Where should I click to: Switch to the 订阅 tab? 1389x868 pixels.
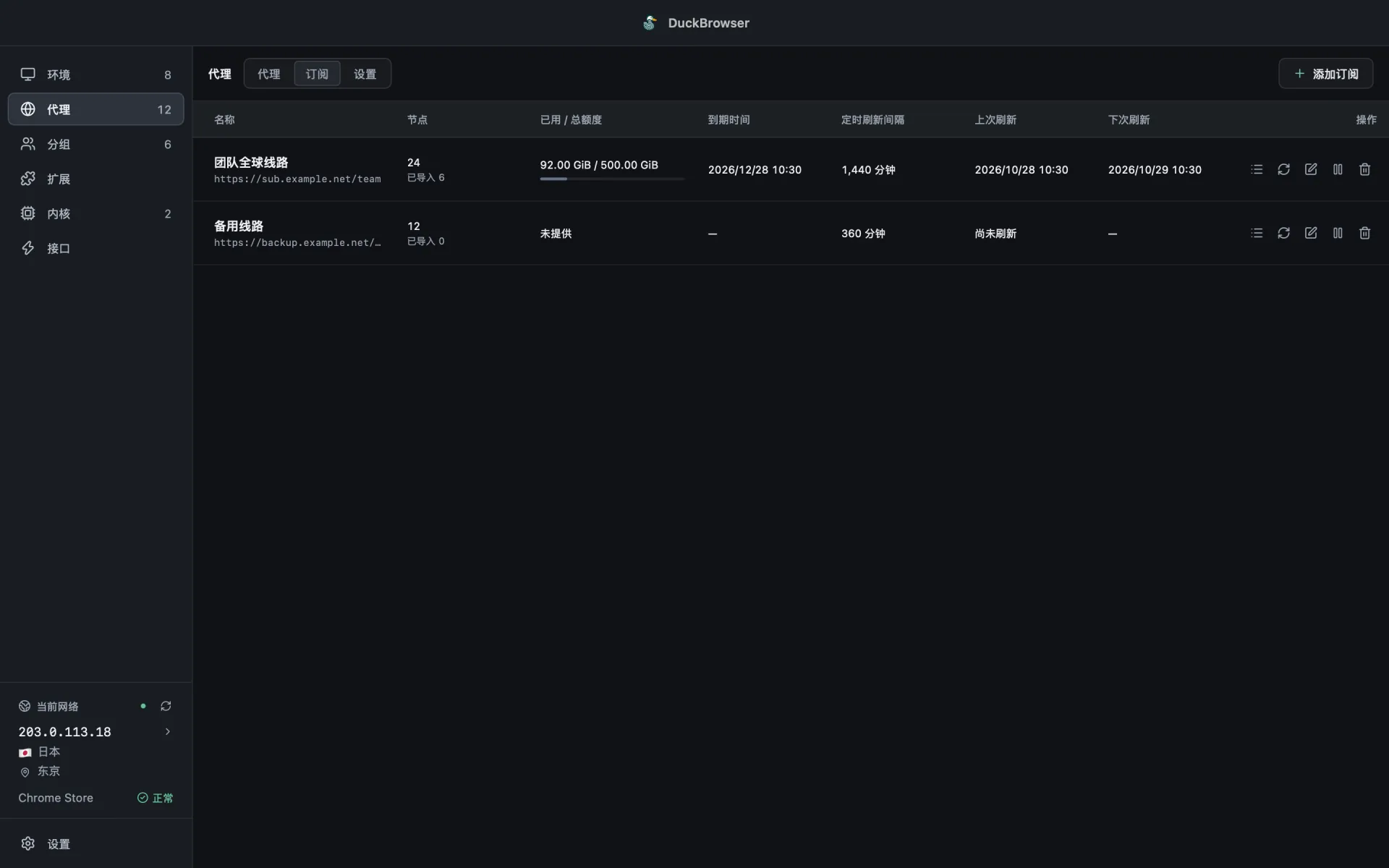click(x=317, y=74)
